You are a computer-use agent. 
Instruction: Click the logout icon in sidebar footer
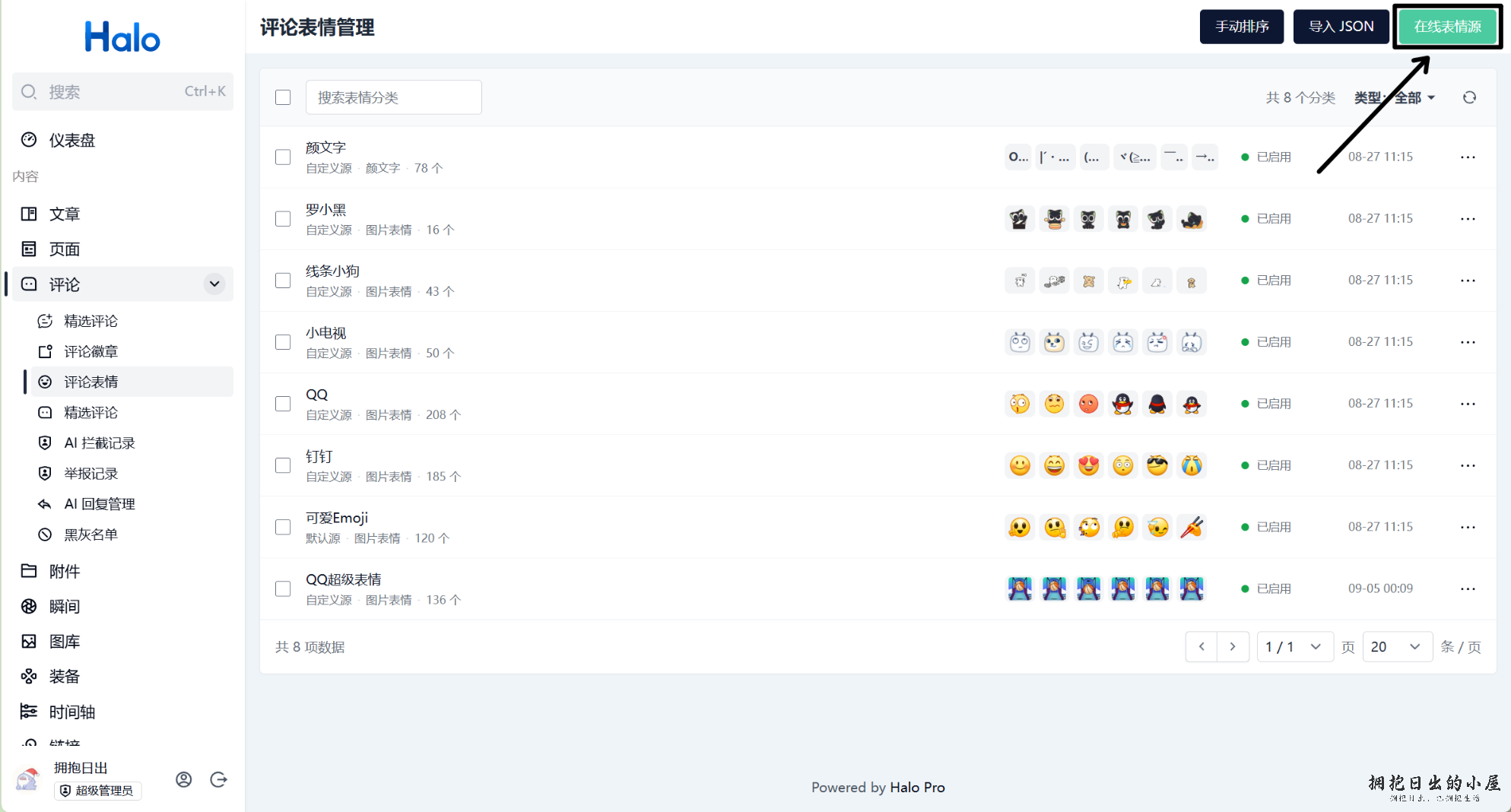[x=218, y=779]
